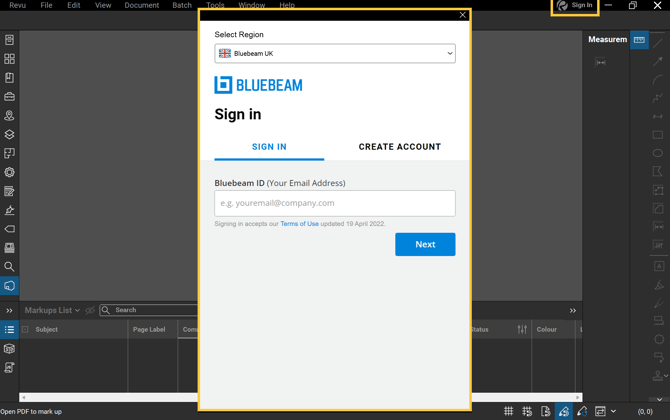
Task: Toggle Snap to Grid in status bar
Action: click(x=527, y=411)
